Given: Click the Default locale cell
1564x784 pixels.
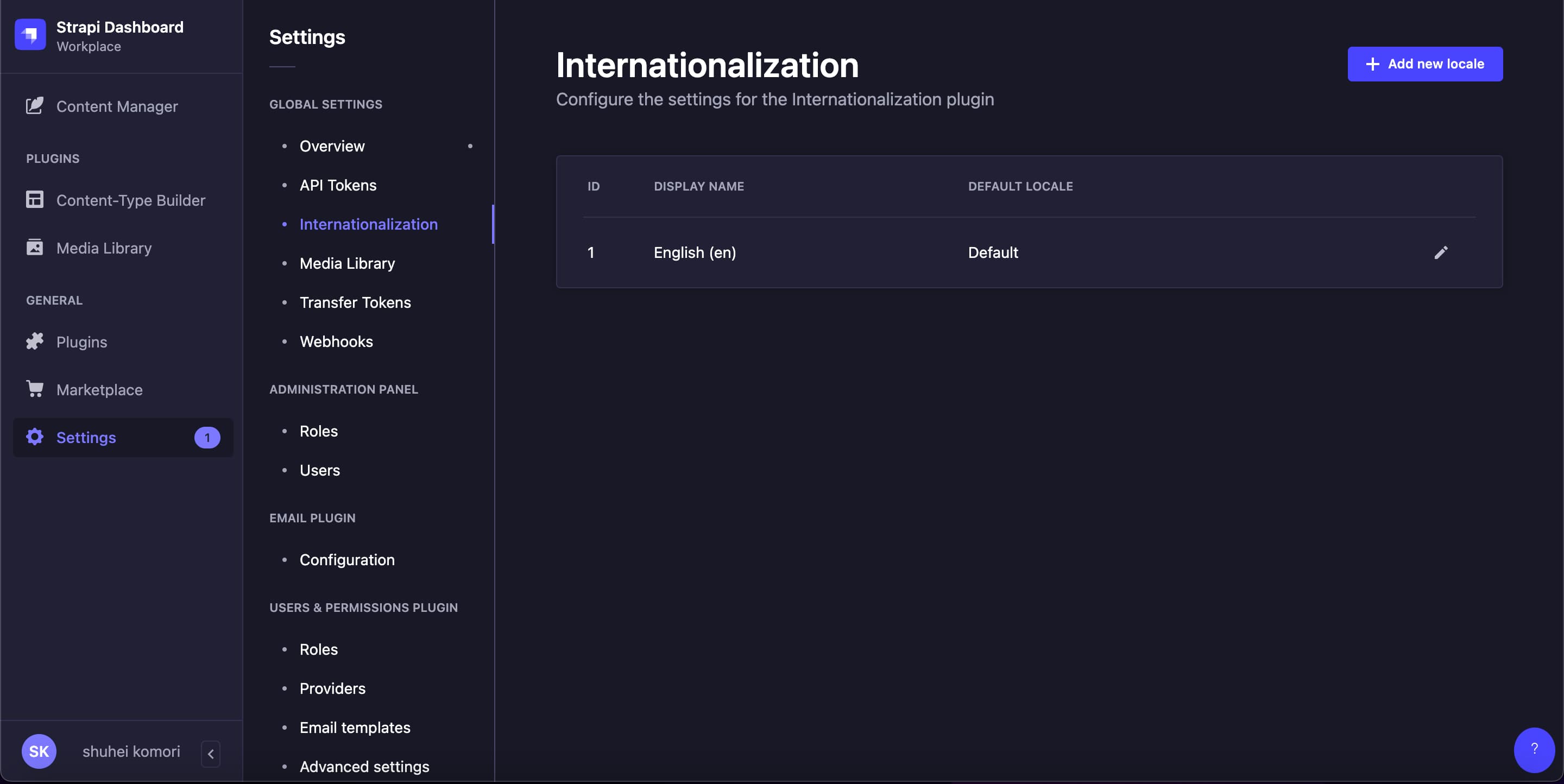Looking at the screenshot, I should tap(993, 252).
